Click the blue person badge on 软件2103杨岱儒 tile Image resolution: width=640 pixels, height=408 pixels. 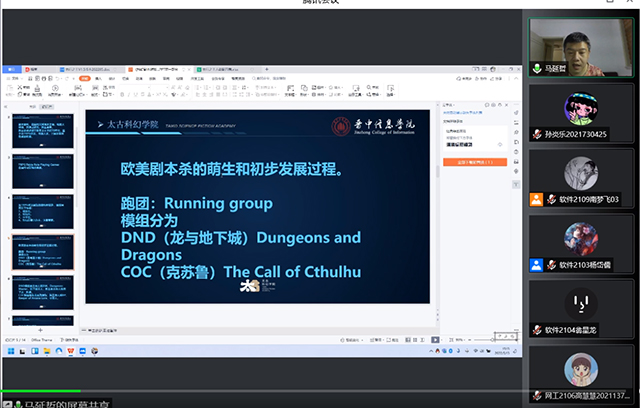click(537, 264)
